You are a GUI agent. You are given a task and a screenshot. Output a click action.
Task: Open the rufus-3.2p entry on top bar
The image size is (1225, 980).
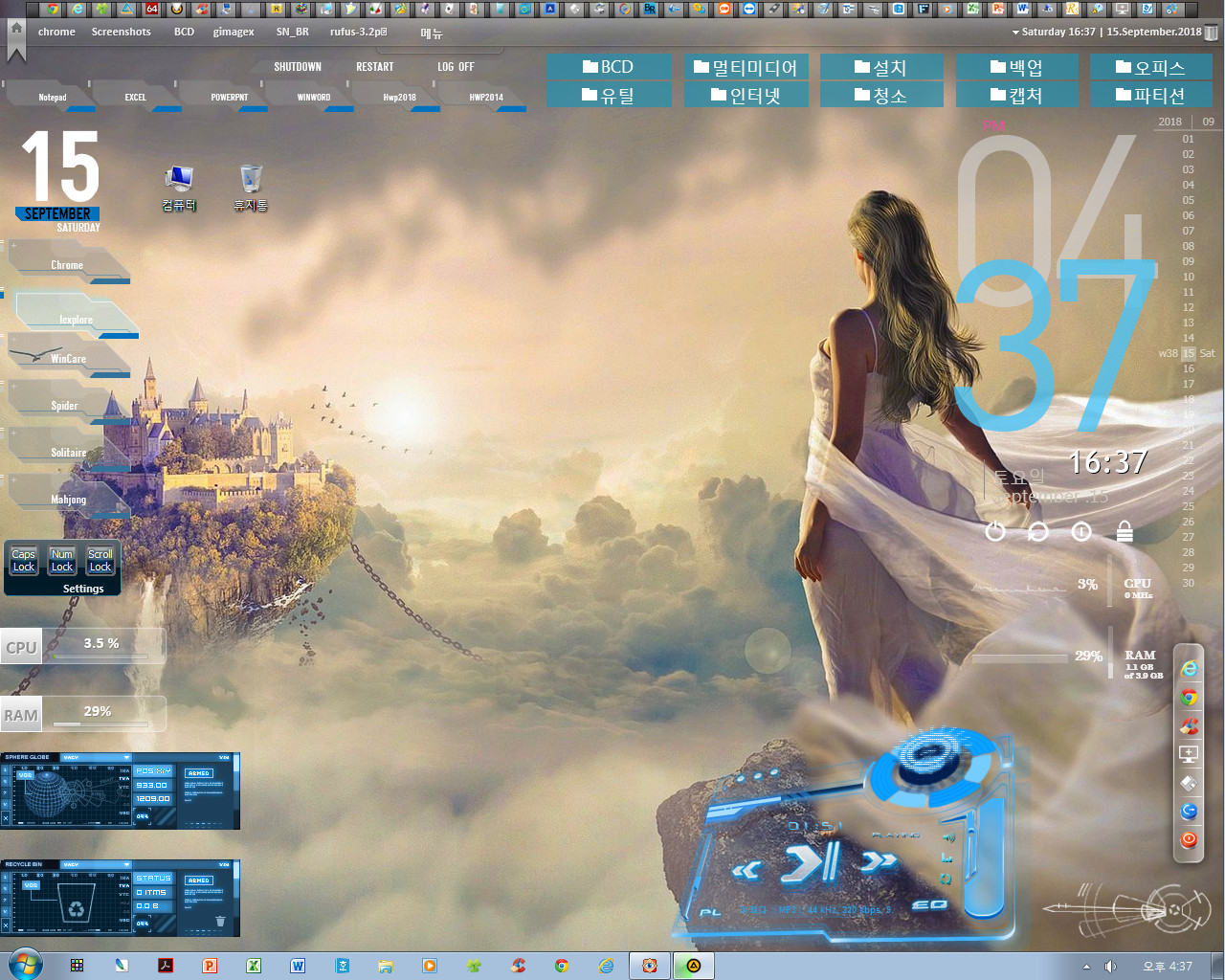(x=358, y=32)
